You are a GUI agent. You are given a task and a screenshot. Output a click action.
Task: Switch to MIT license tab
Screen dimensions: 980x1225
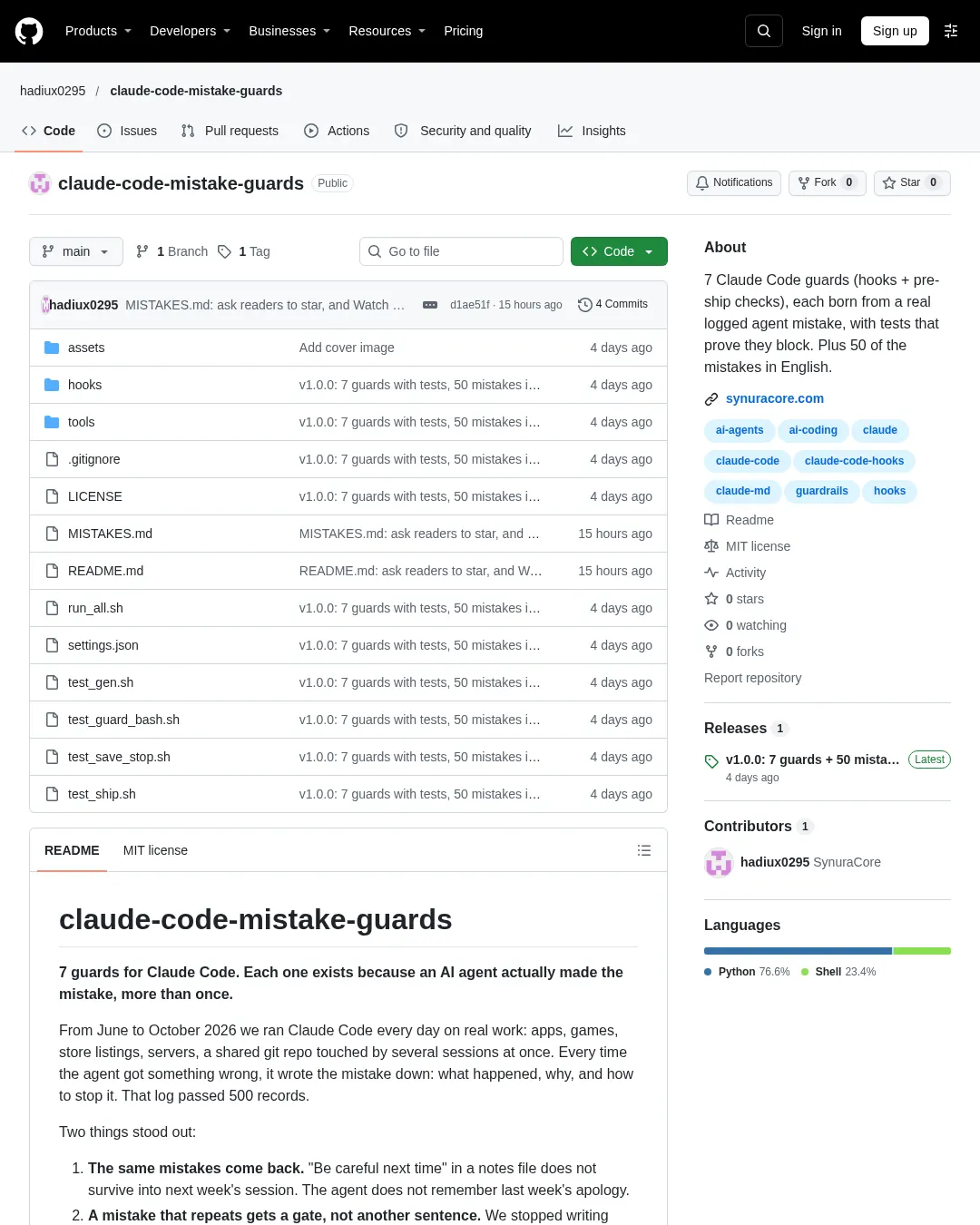[155, 850]
